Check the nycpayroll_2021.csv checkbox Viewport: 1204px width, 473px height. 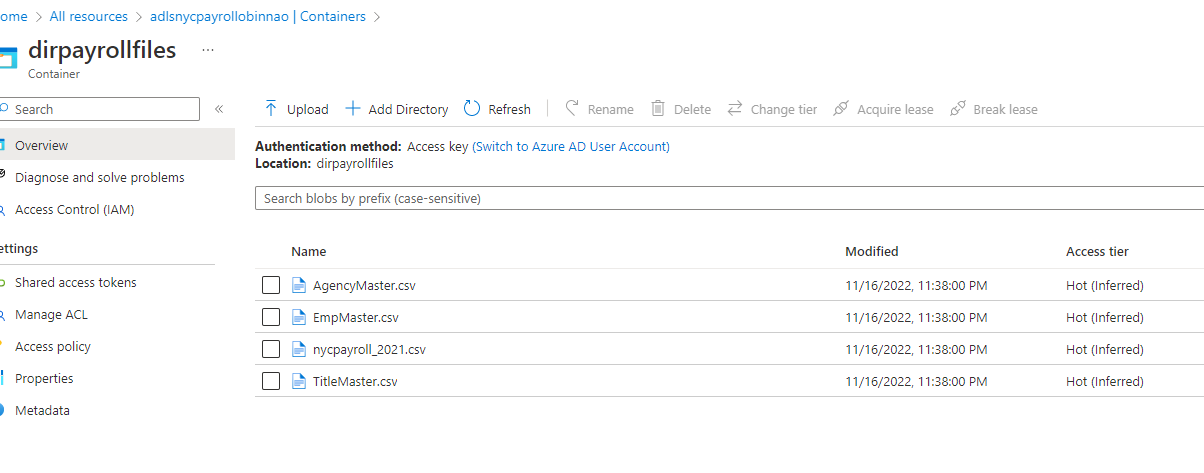point(271,350)
